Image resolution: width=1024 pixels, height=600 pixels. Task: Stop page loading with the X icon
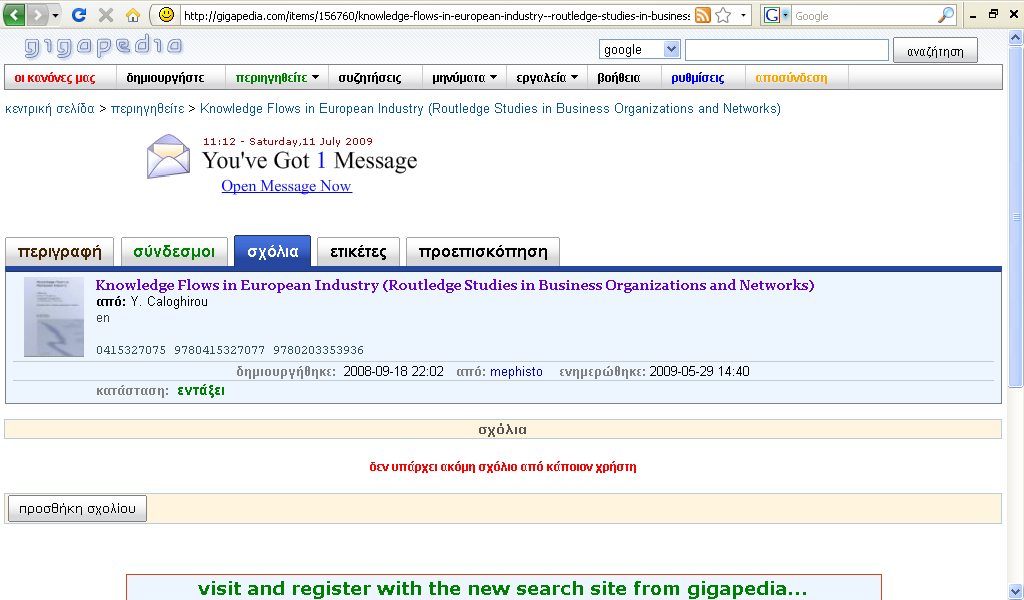(106, 14)
